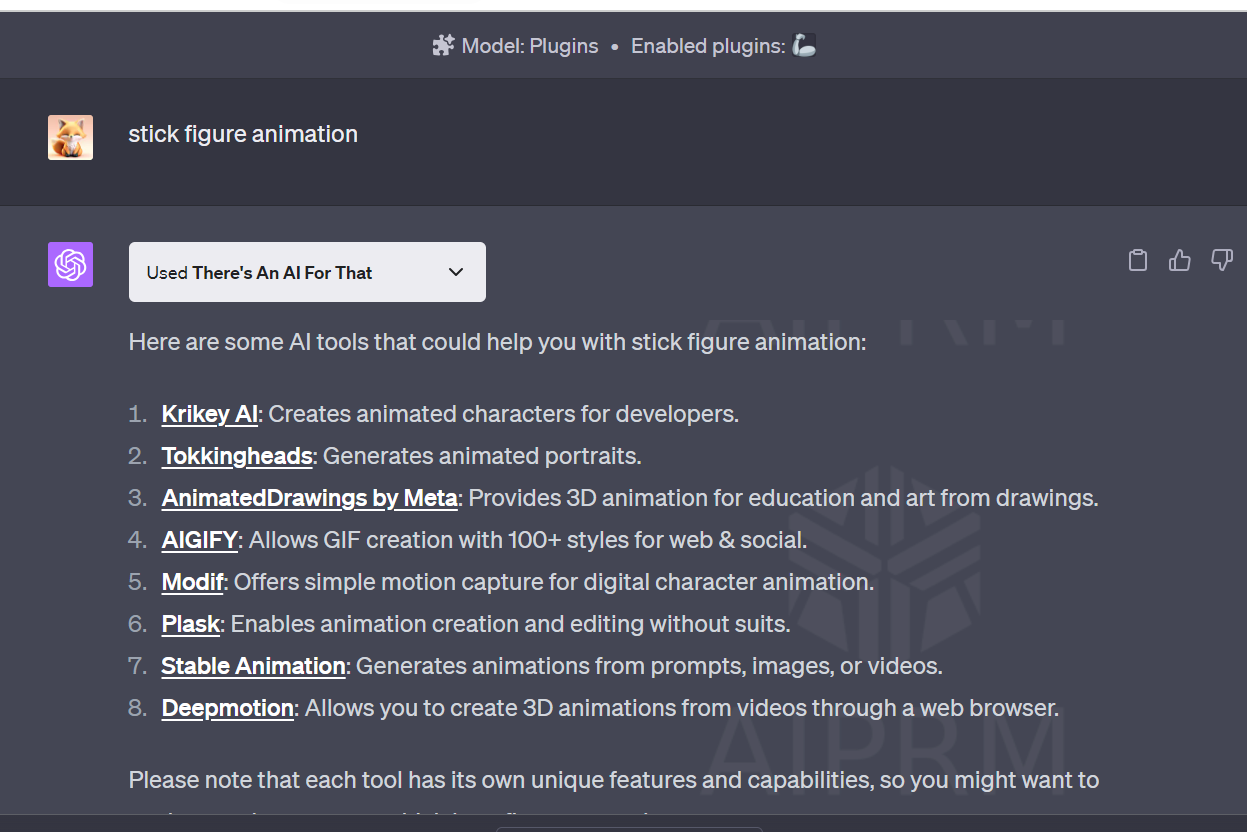Open the Deepmotion link
1247x832 pixels.
pyautogui.click(x=228, y=708)
